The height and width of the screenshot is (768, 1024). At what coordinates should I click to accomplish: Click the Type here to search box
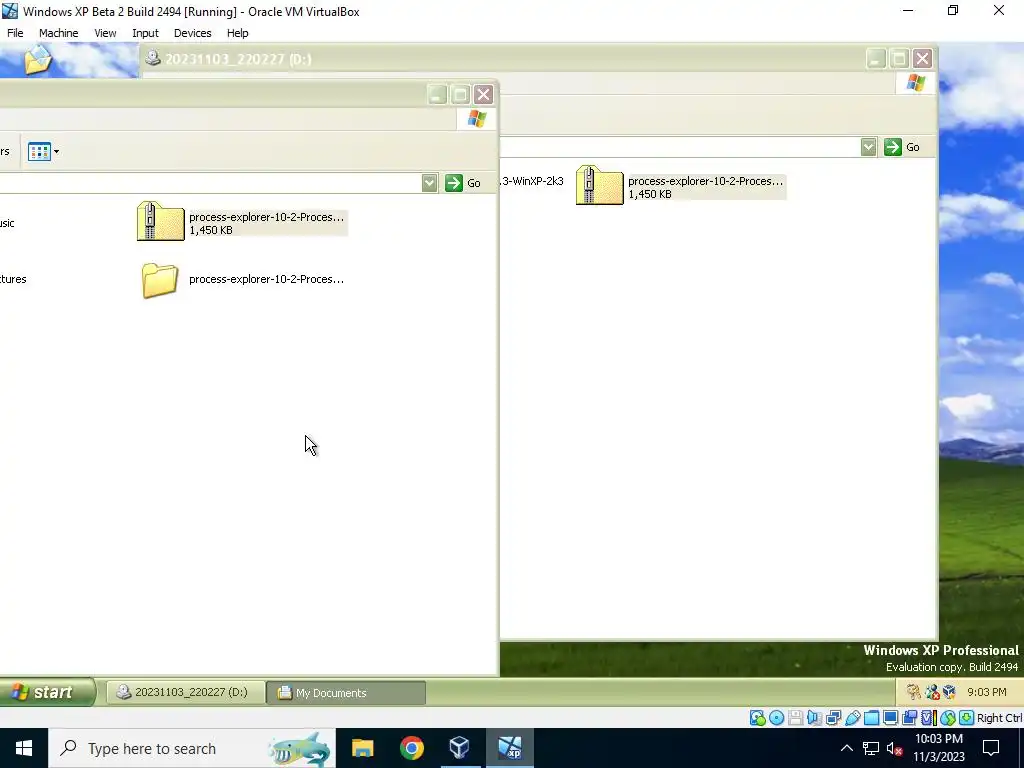pyautogui.click(x=191, y=748)
